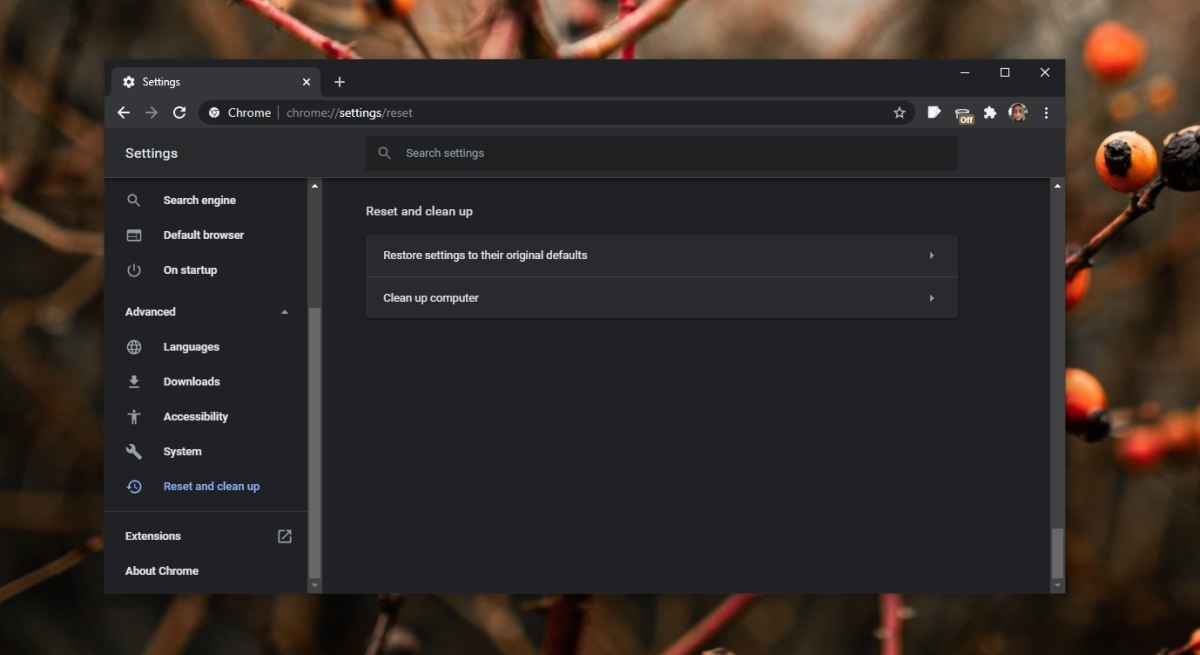Collapse the Advanced section arrow
The height and width of the screenshot is (655, 1200).
pos(285,312)
